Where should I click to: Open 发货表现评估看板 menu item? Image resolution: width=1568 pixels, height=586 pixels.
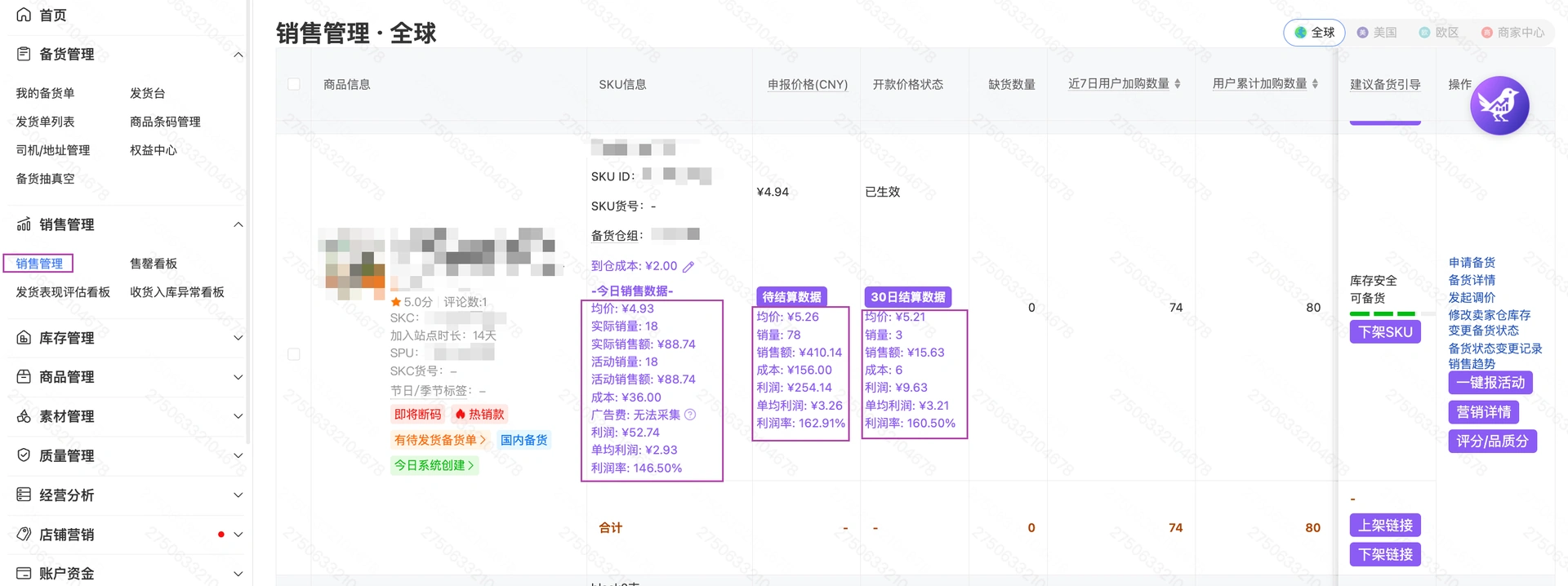point(63,292)
